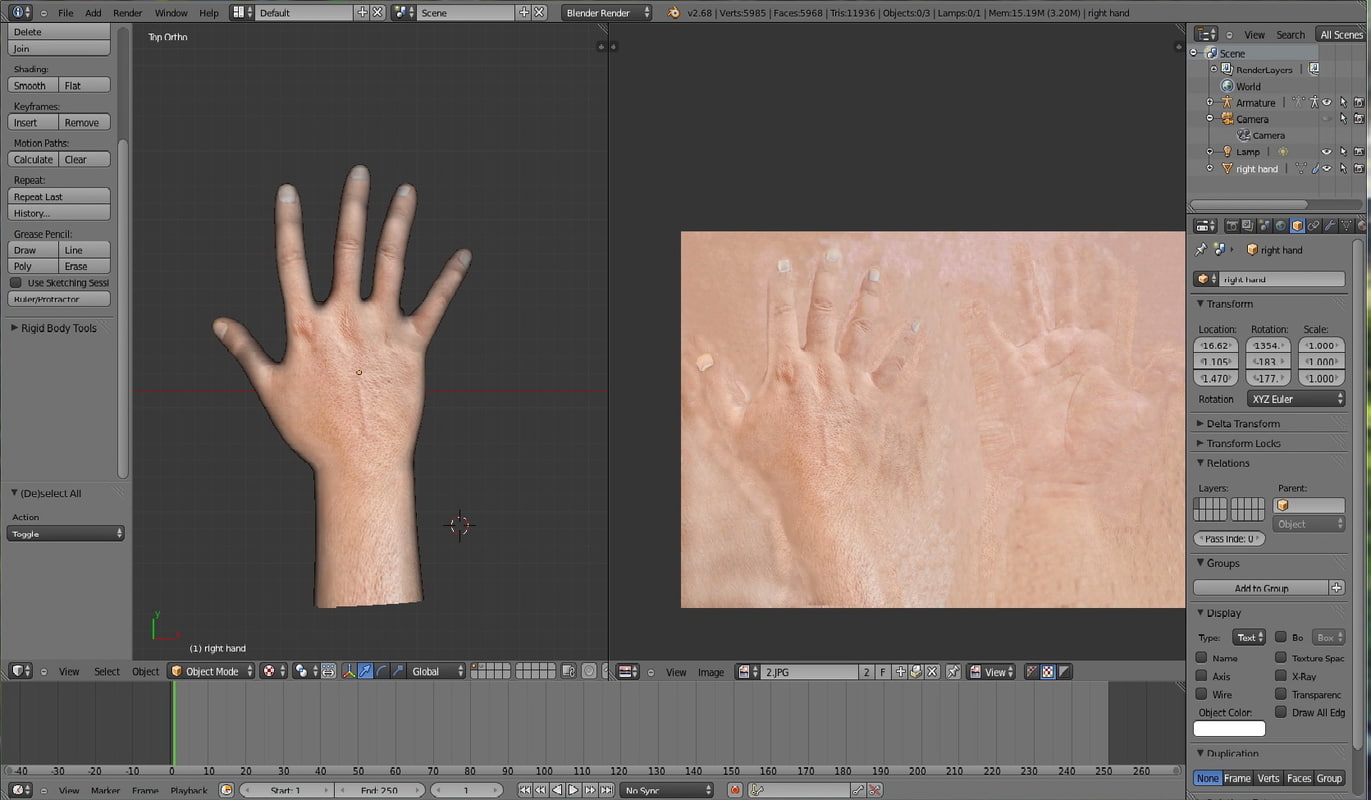Click the record auto-keyframe button
This screenshot has width=1371, height=800.
point(735,790)
